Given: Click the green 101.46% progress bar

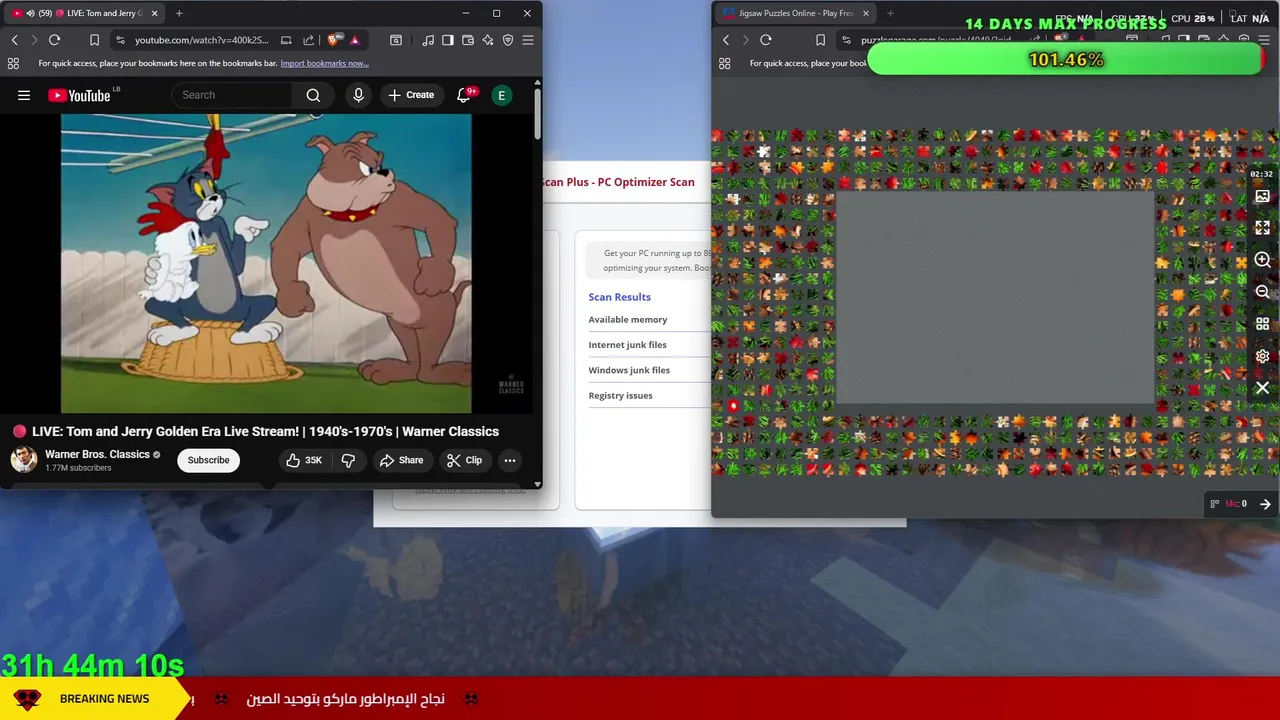Looking at the screenshot, I should [x=1065, y=60].
